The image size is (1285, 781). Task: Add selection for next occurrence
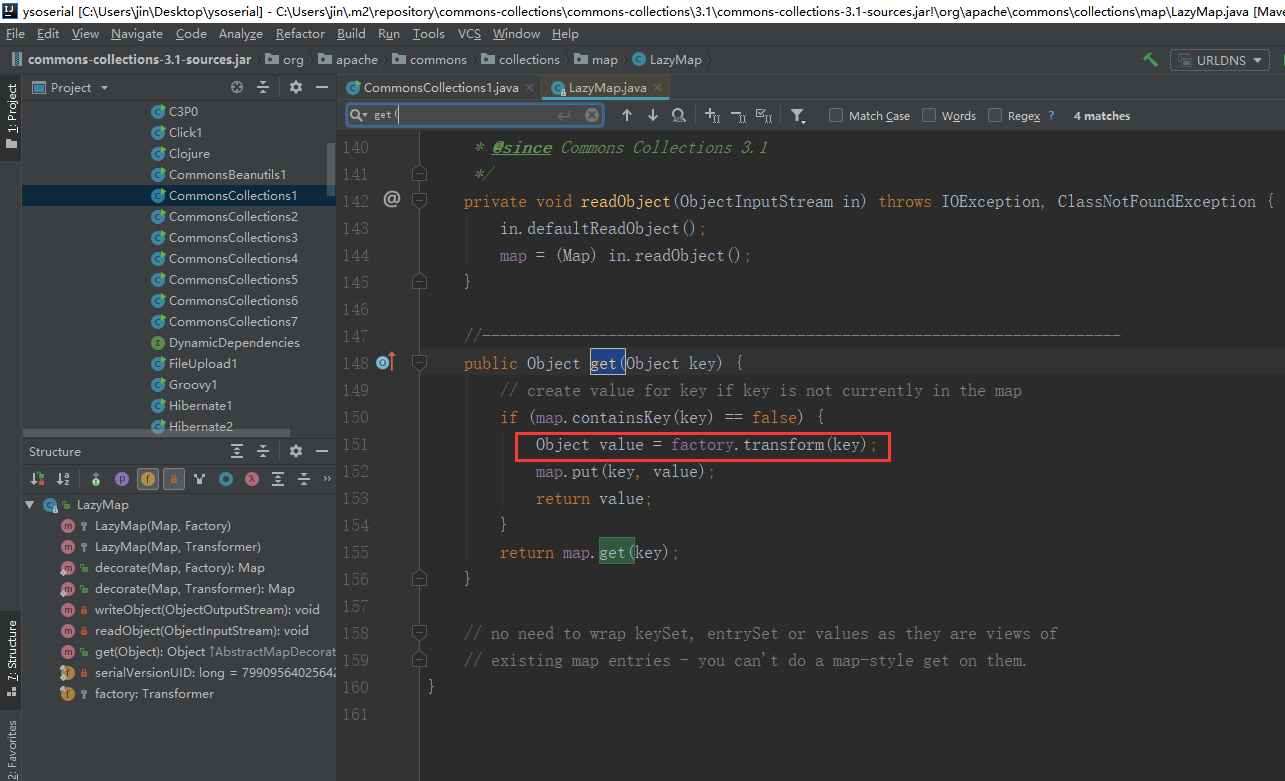click(x=712, y=115)
